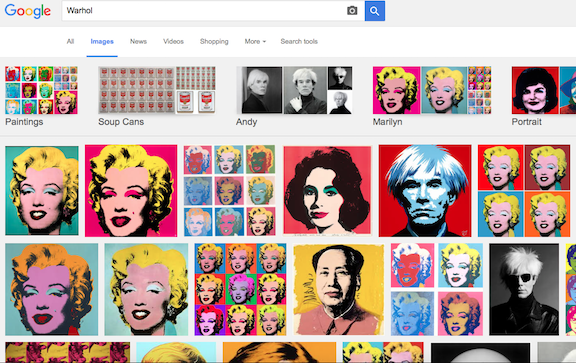The image size is (576, 363).
Task: Open the pink cow pattern image in bottom row
Action: pos(68,353)
